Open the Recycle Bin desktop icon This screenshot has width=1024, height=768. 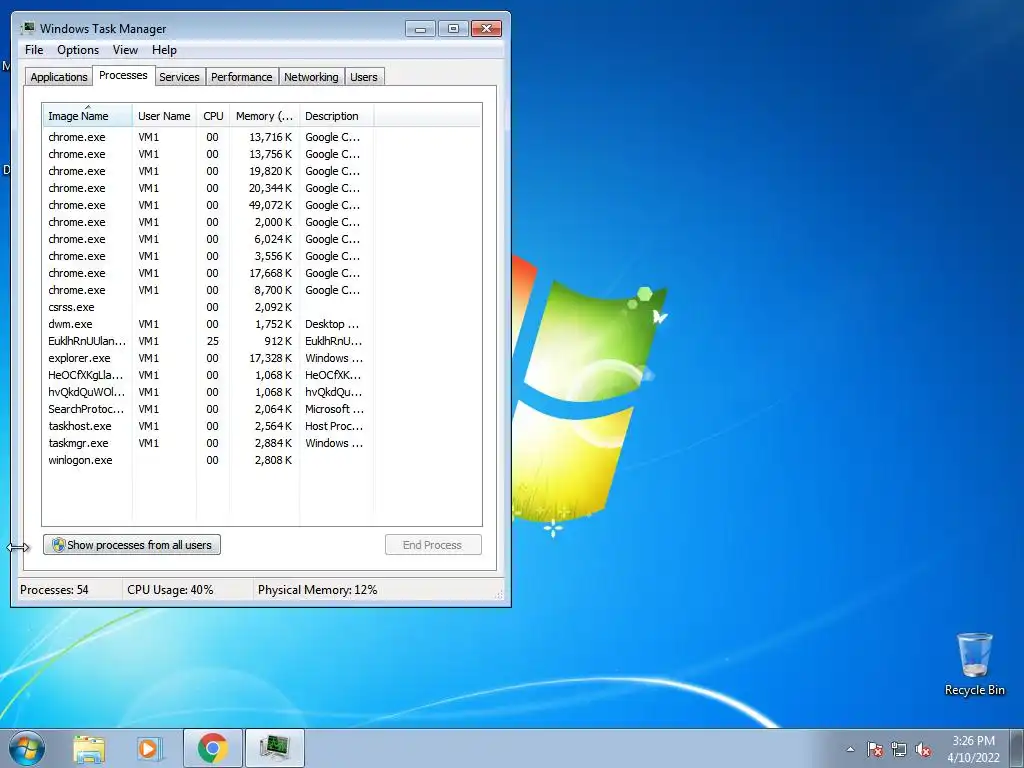tap(974, 664)
